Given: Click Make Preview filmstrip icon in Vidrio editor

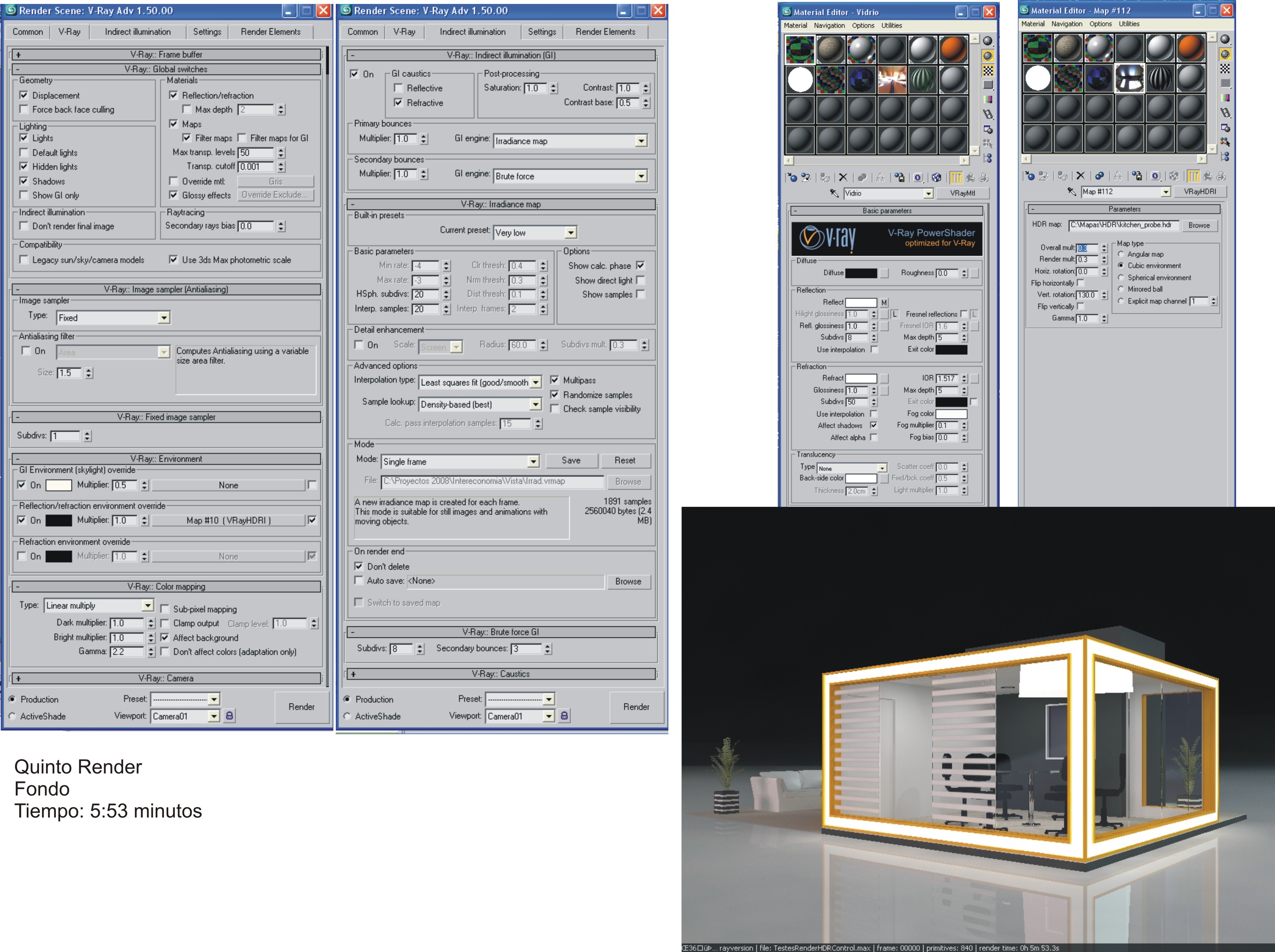Looking at the screenshot, I should (x=988, y=114).
